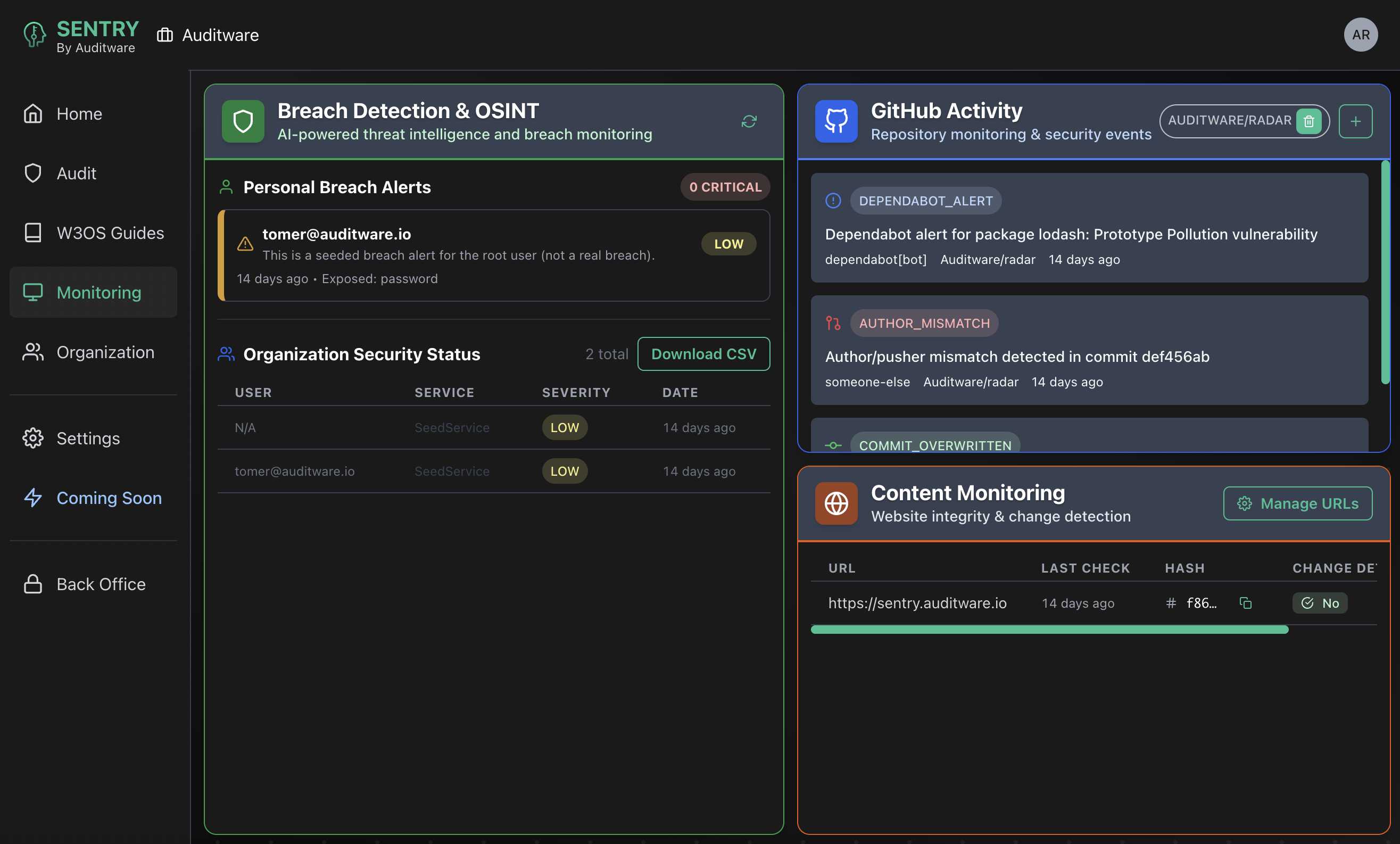Open Organization in sidebar

pos(93,352)
